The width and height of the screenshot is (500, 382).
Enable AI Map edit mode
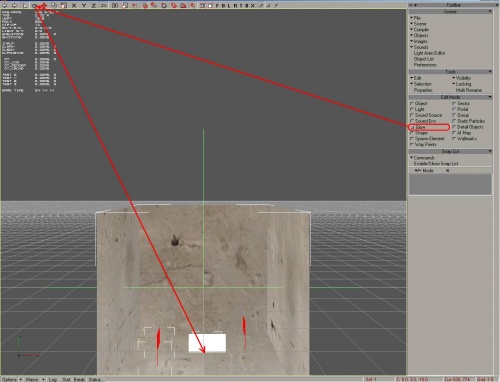pos(462,133)
